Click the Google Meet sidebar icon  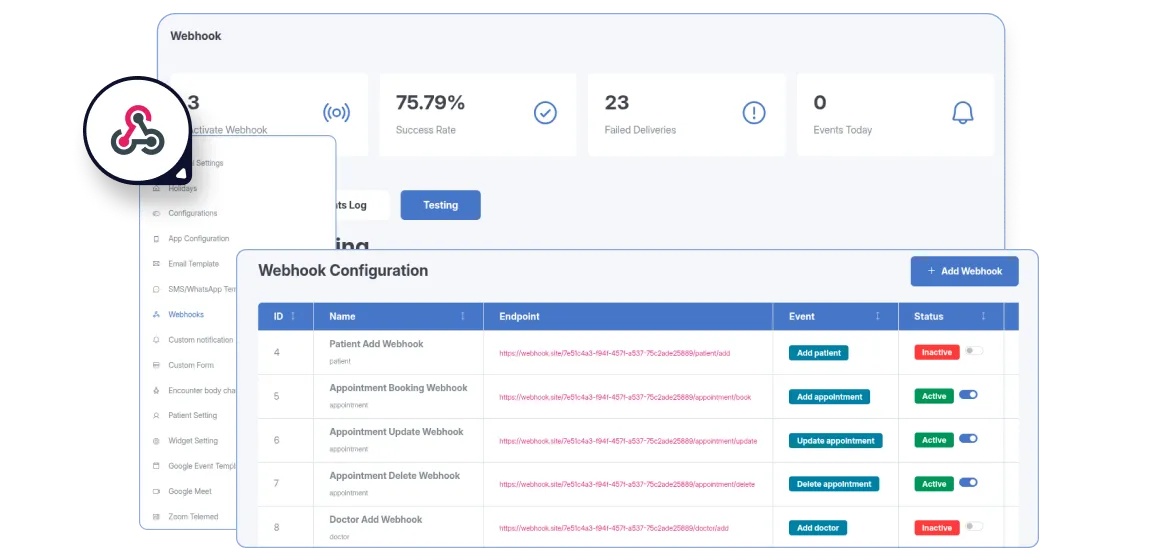(156, 492)
